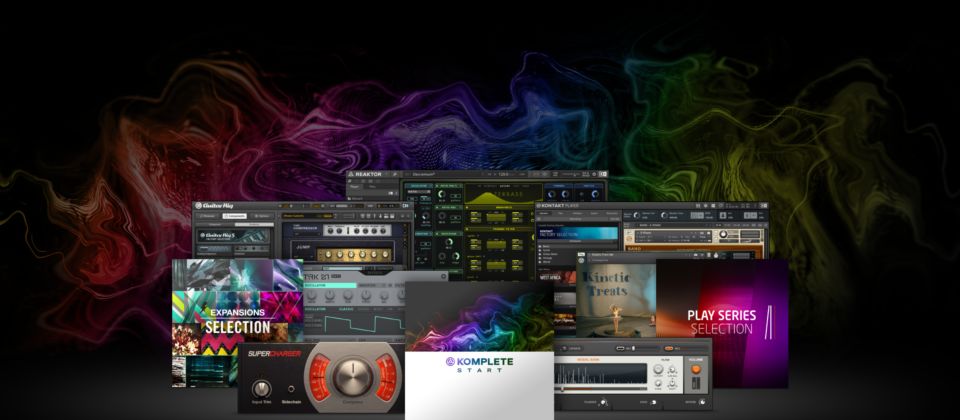Viewport: 960px width, 420px height.
Task: Click the Komplete Start logo icon
Action: [450, 362]
